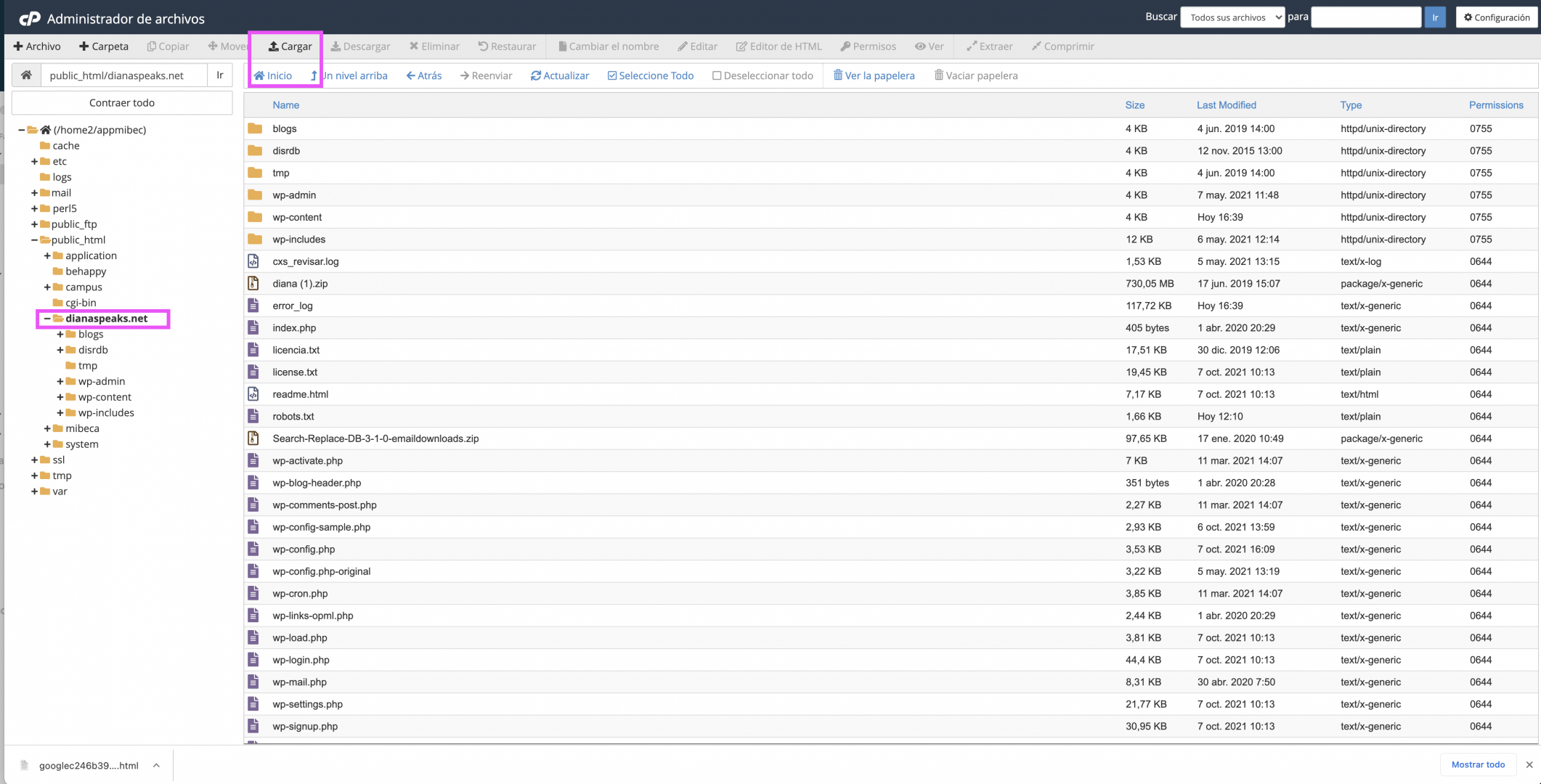This screenshot has height=784, width=1541.
Task: Click the Ver la papelera trash link
Action: tap(874, 75)
